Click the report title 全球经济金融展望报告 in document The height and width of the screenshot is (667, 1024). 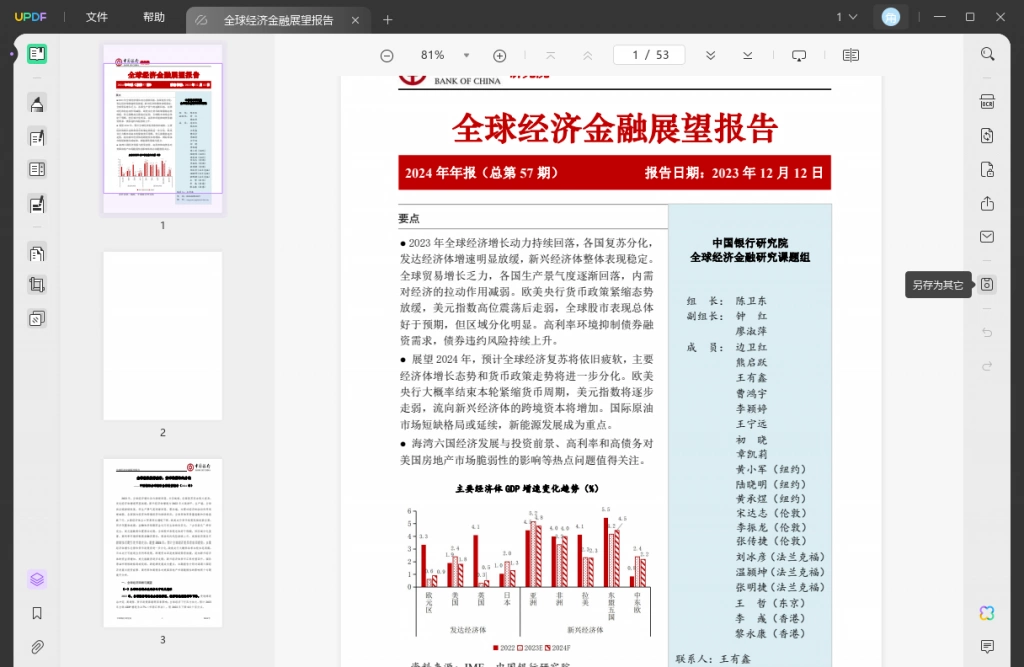pyautogui.click(x=615, y=127)
